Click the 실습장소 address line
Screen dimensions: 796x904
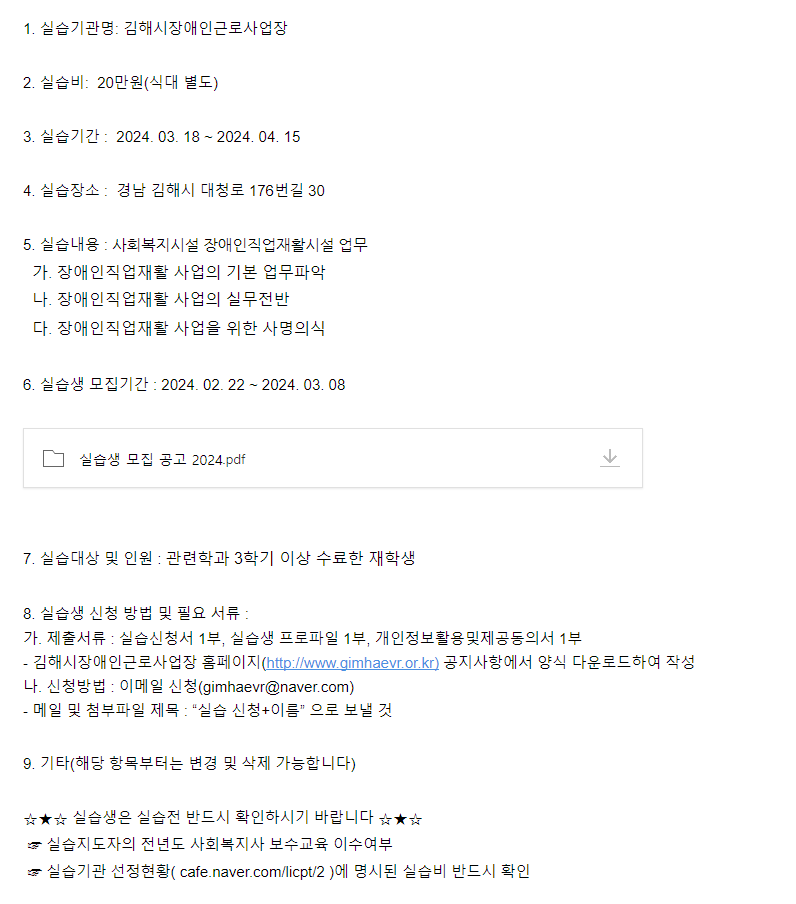173,191
